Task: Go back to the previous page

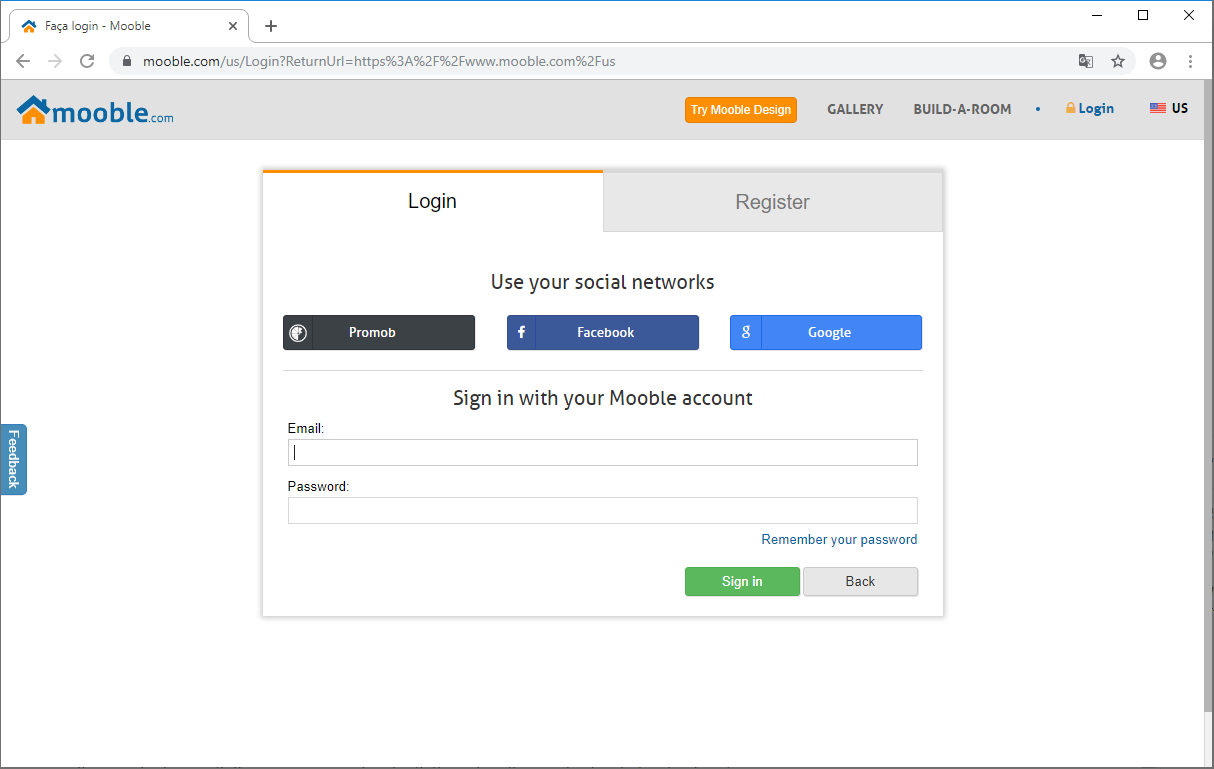Action: [23, 61]
